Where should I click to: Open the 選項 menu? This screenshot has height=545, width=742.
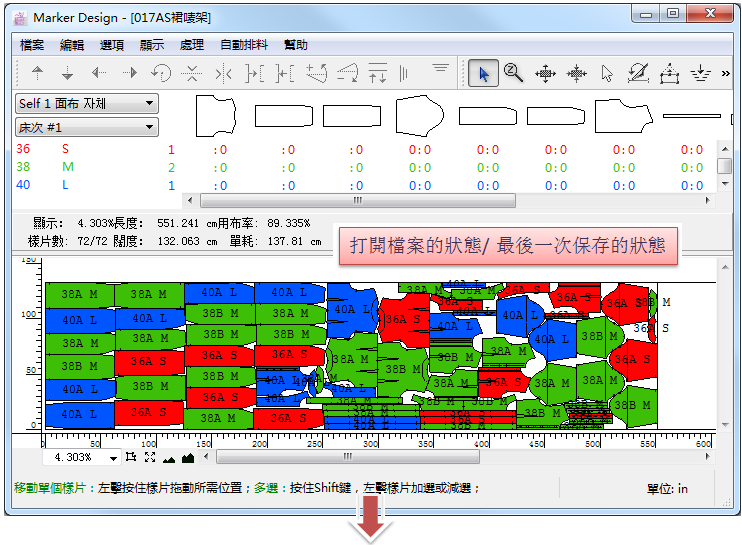(x=112, y=45)
